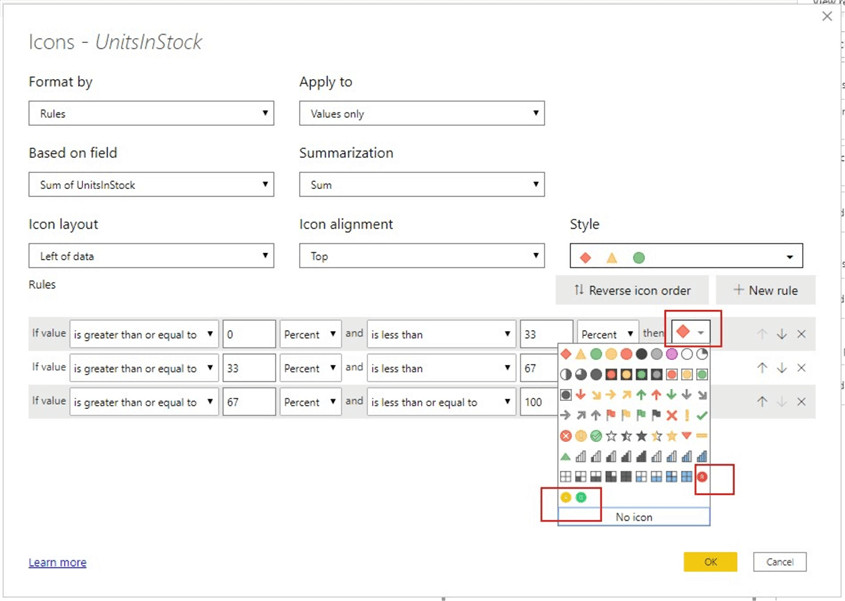This screenshot has height=601, width=845.
Task: Select the yellow right-pointing arrow icon
Action: 611,395
